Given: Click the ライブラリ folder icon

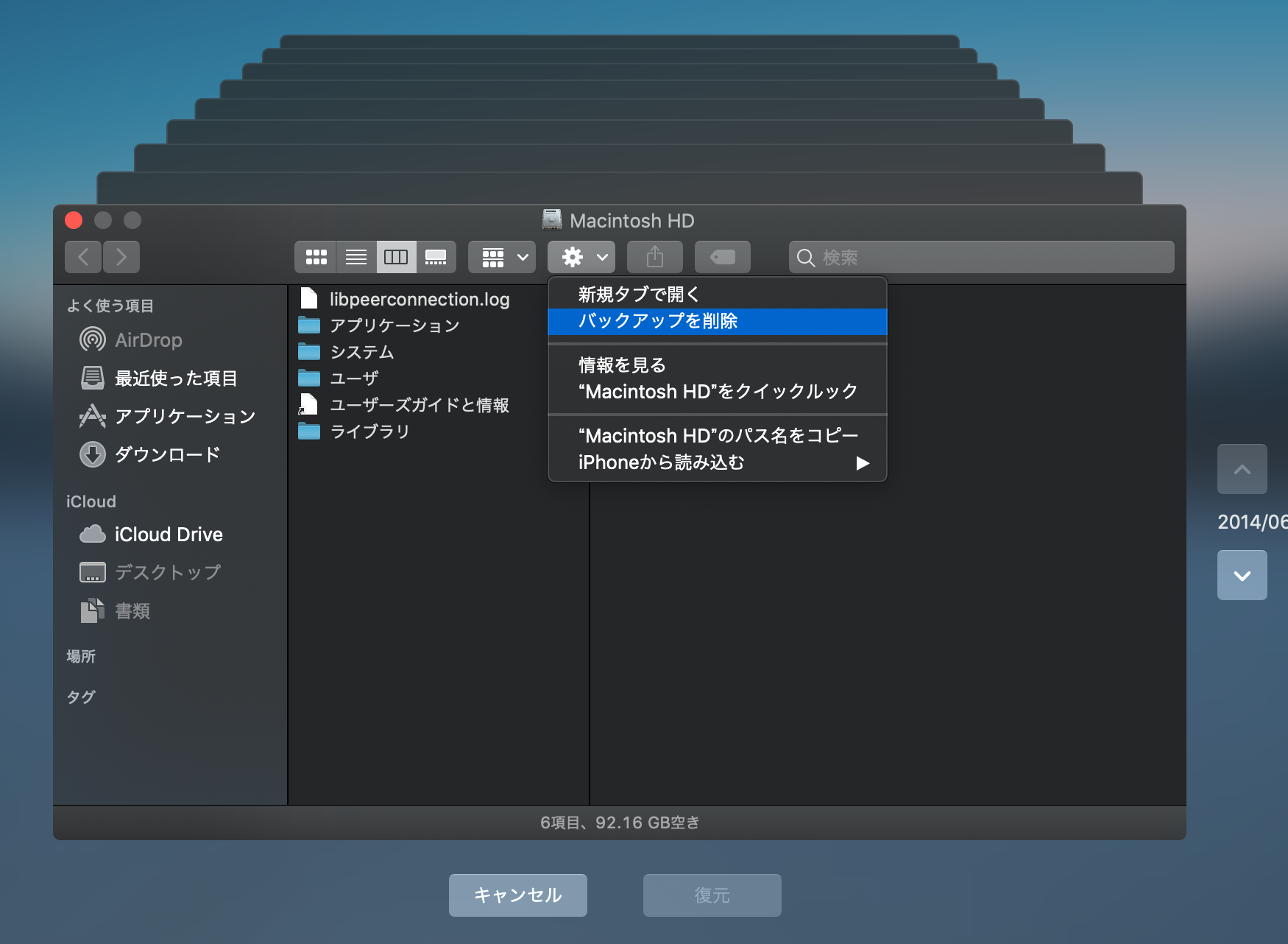Looking at the screenshot, I should 309,431.
